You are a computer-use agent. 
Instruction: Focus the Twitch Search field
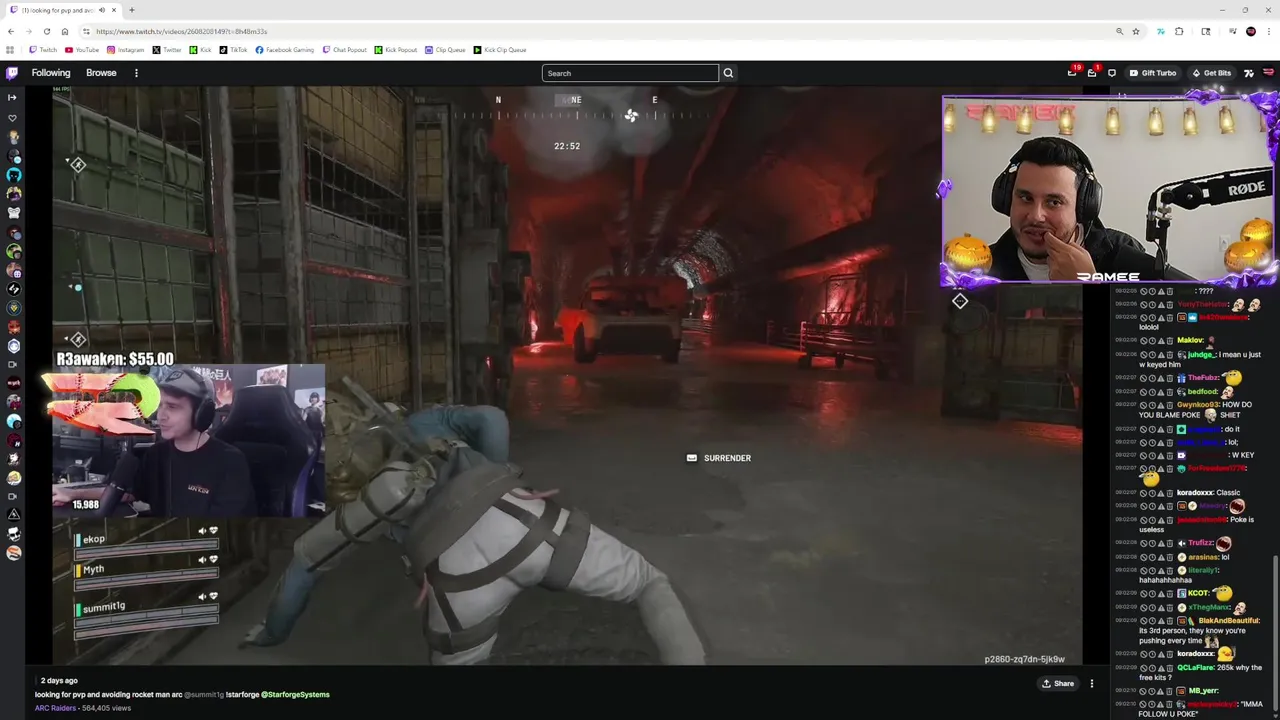[x=630, y=73]
